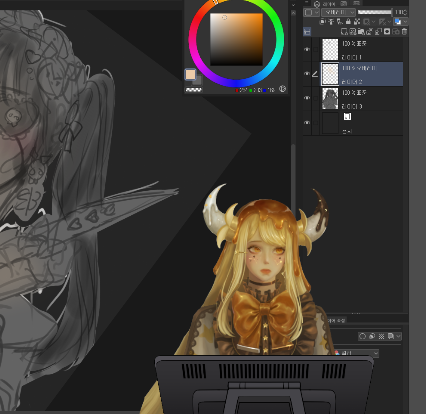Switch color wheel color space icon
Image resolution: width=426 pixels, height=414 pixels.
point(282,89)
